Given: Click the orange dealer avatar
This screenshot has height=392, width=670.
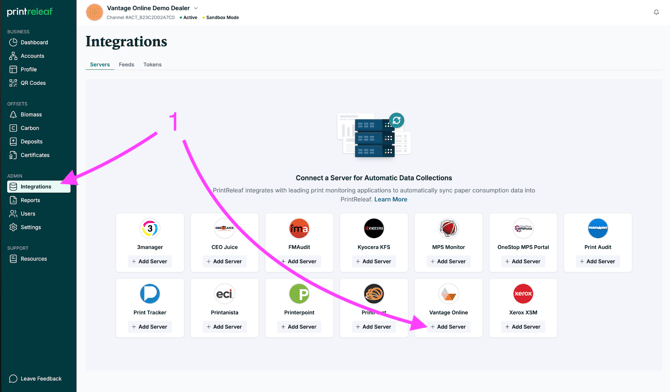Looking at the screenshot, I should [94, 12].
